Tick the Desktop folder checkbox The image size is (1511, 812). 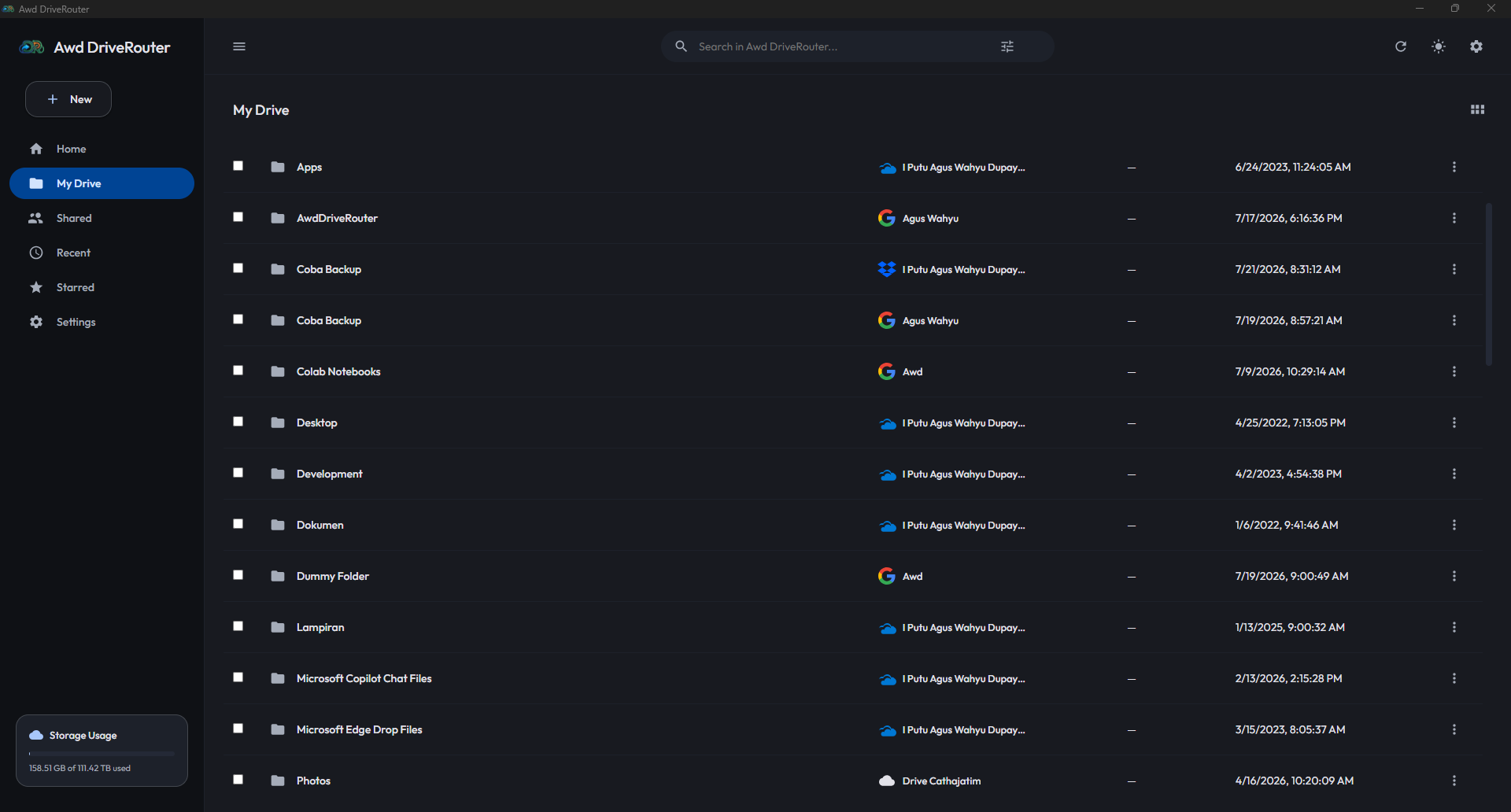[238, 422]
